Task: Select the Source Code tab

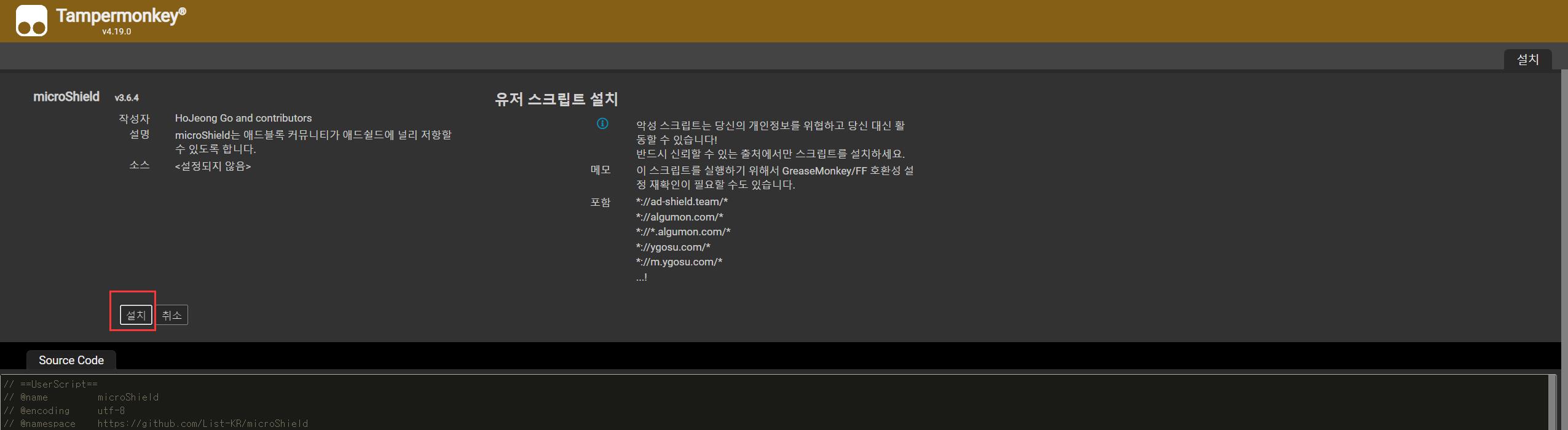Action: [x=71, y=360]
